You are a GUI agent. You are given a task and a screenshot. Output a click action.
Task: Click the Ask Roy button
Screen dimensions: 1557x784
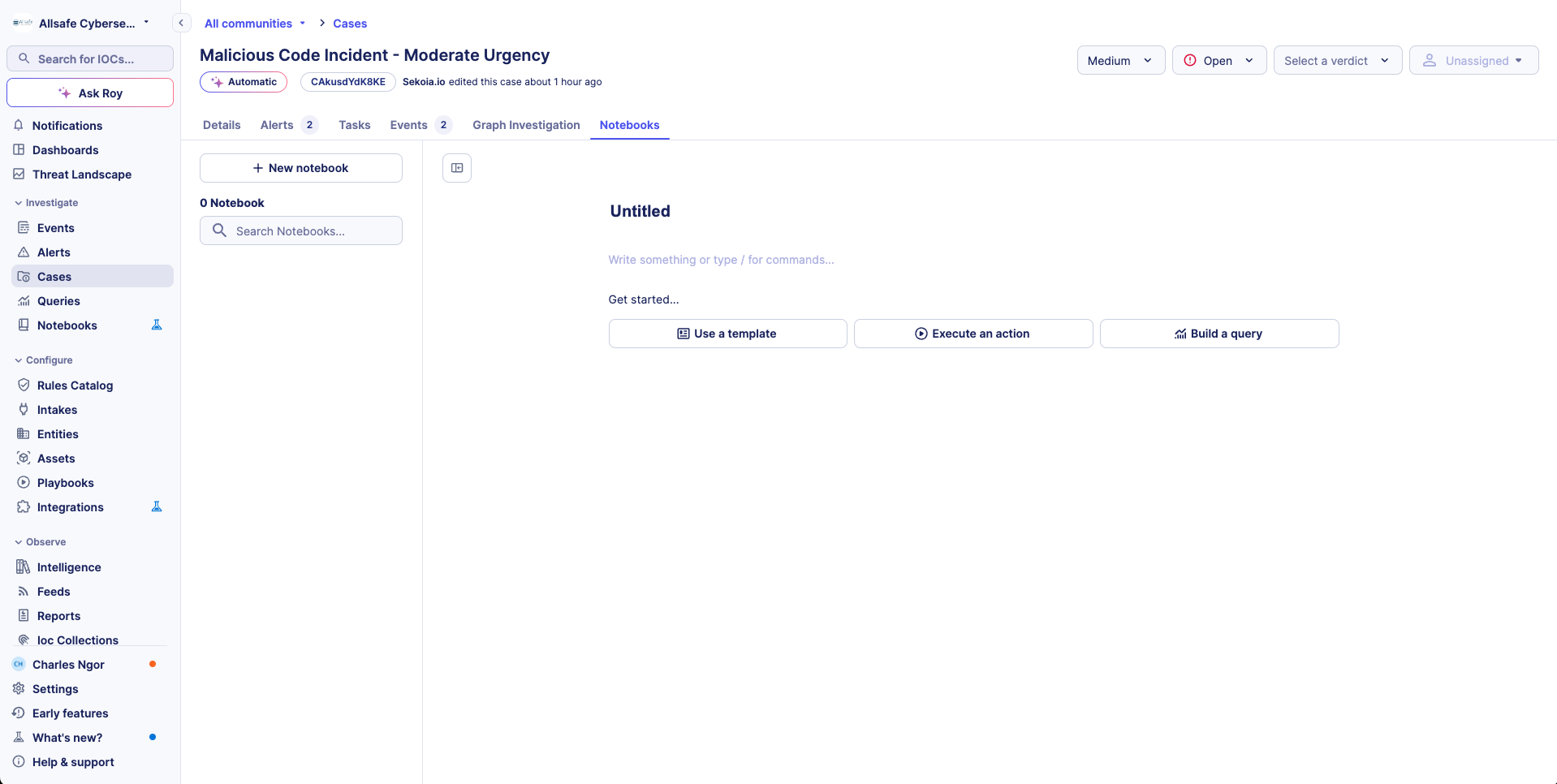90,93
